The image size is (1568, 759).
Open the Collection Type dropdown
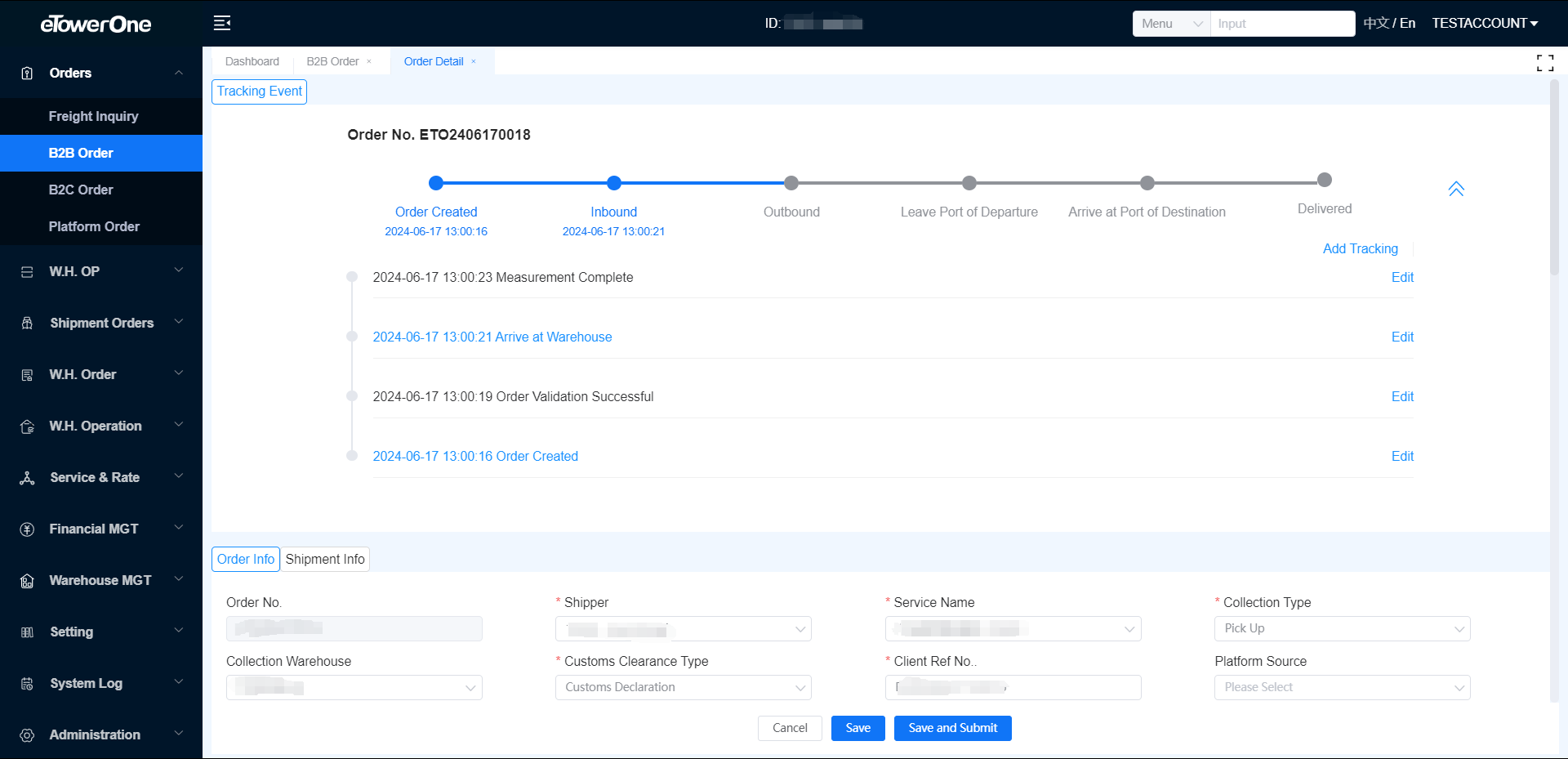1342,628
